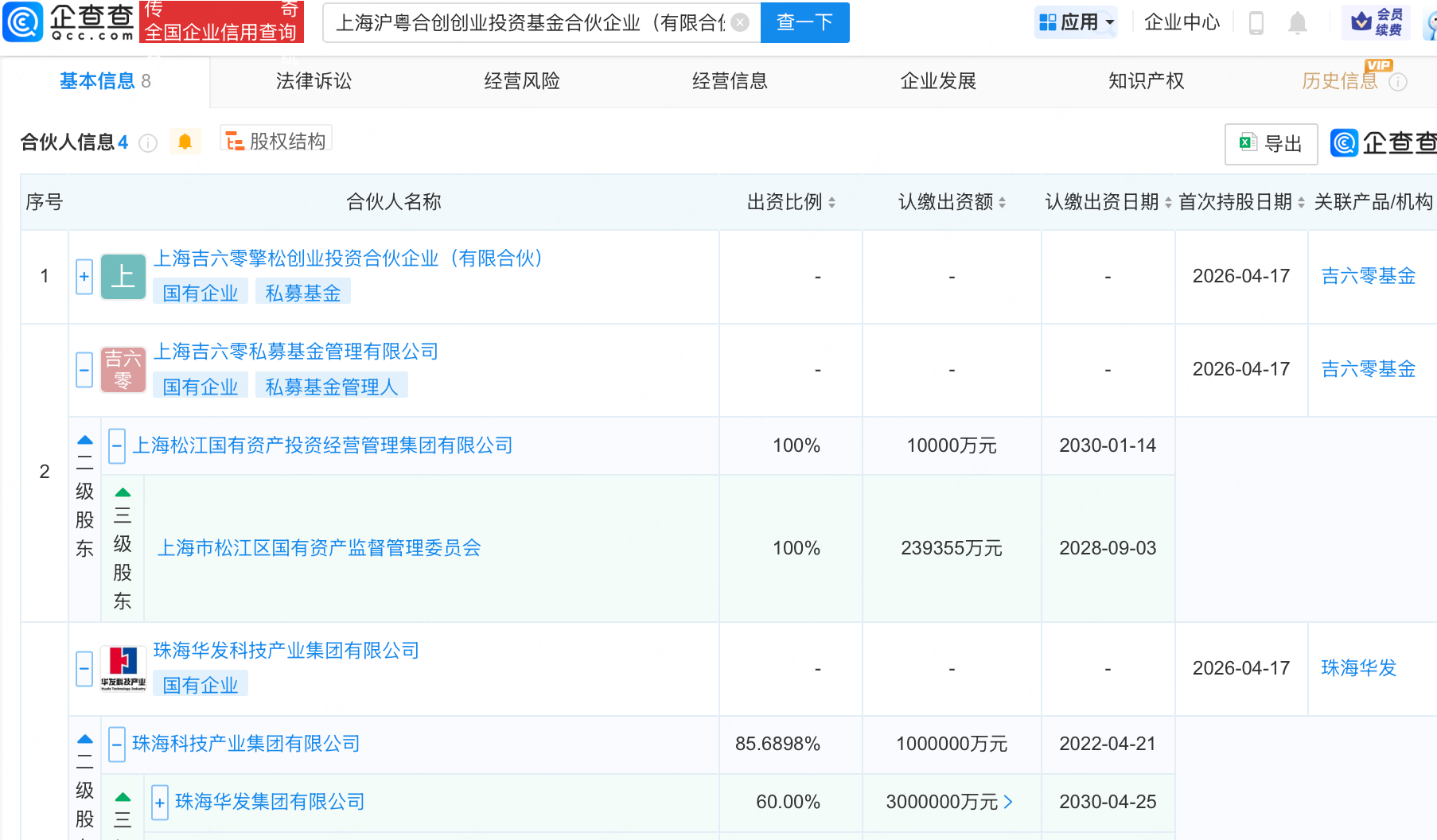
Task: Open the 股权结构 chart
Action: pyautogui.click(x=276, y=142)
